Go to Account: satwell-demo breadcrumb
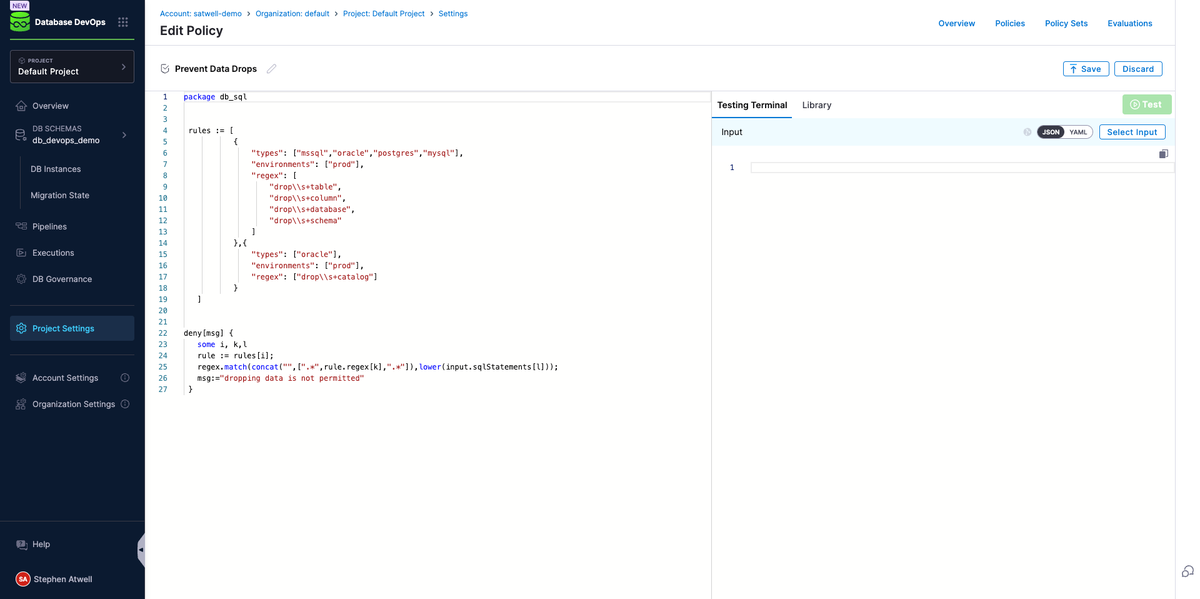This screenshot has width=1200, height=599. coord(201,14)
